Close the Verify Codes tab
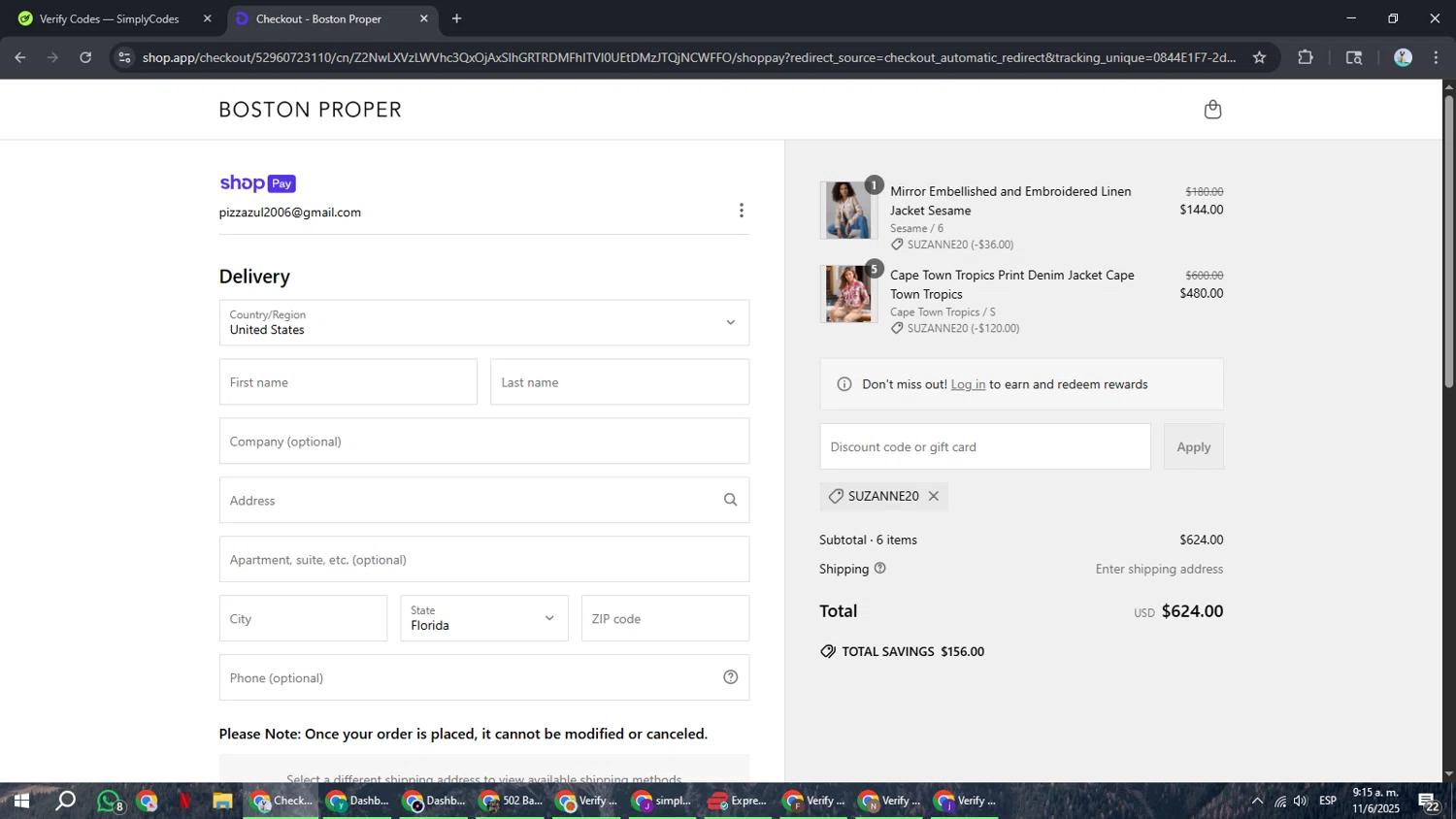This screenshot has height=819, width=1456. (207, 18)
